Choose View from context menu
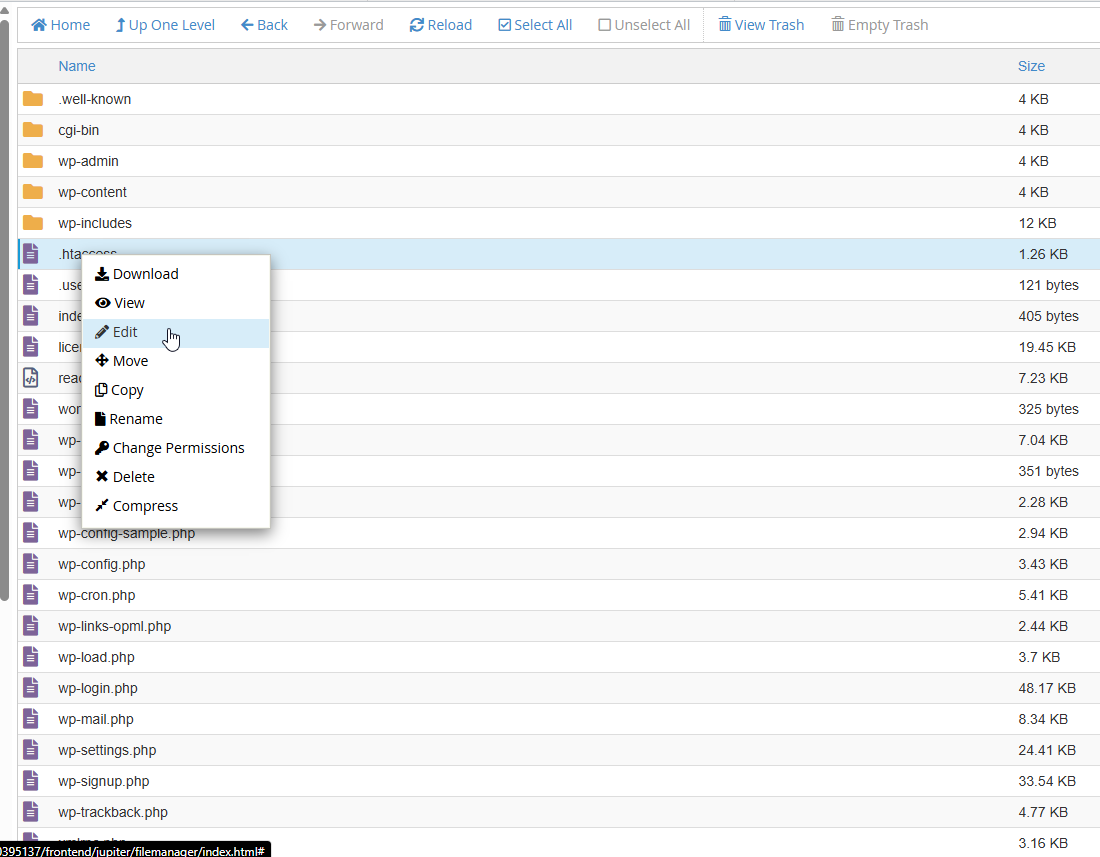This screenshot has height=857, width=1100. pyautogui.click(x=176, y=303)
